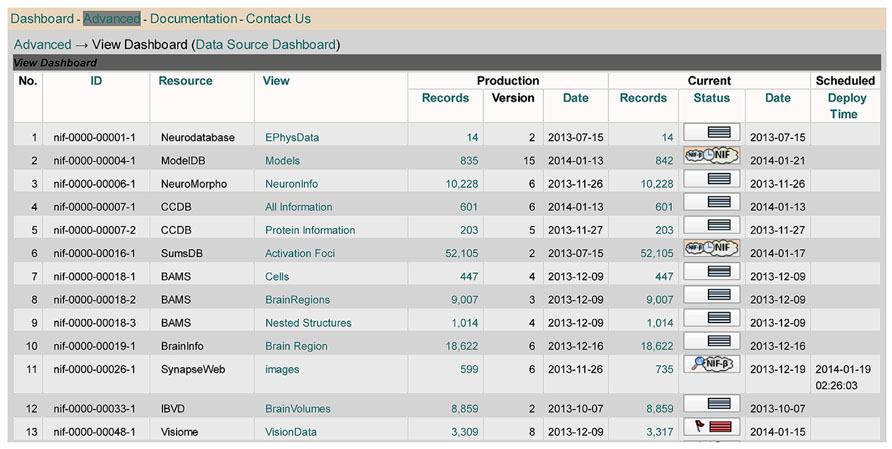Sort by Current Records header
Screen dimensions: 892x449
[643, 98]
